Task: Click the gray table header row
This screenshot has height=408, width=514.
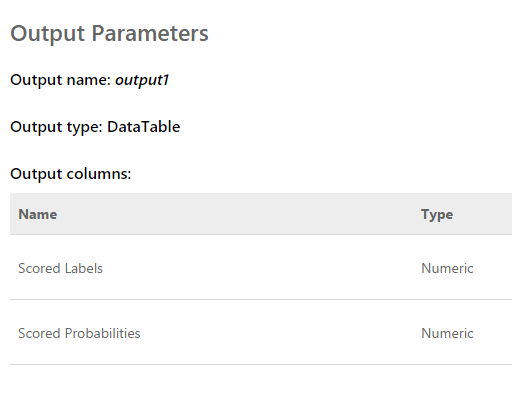Action: (x=261, y=214)
